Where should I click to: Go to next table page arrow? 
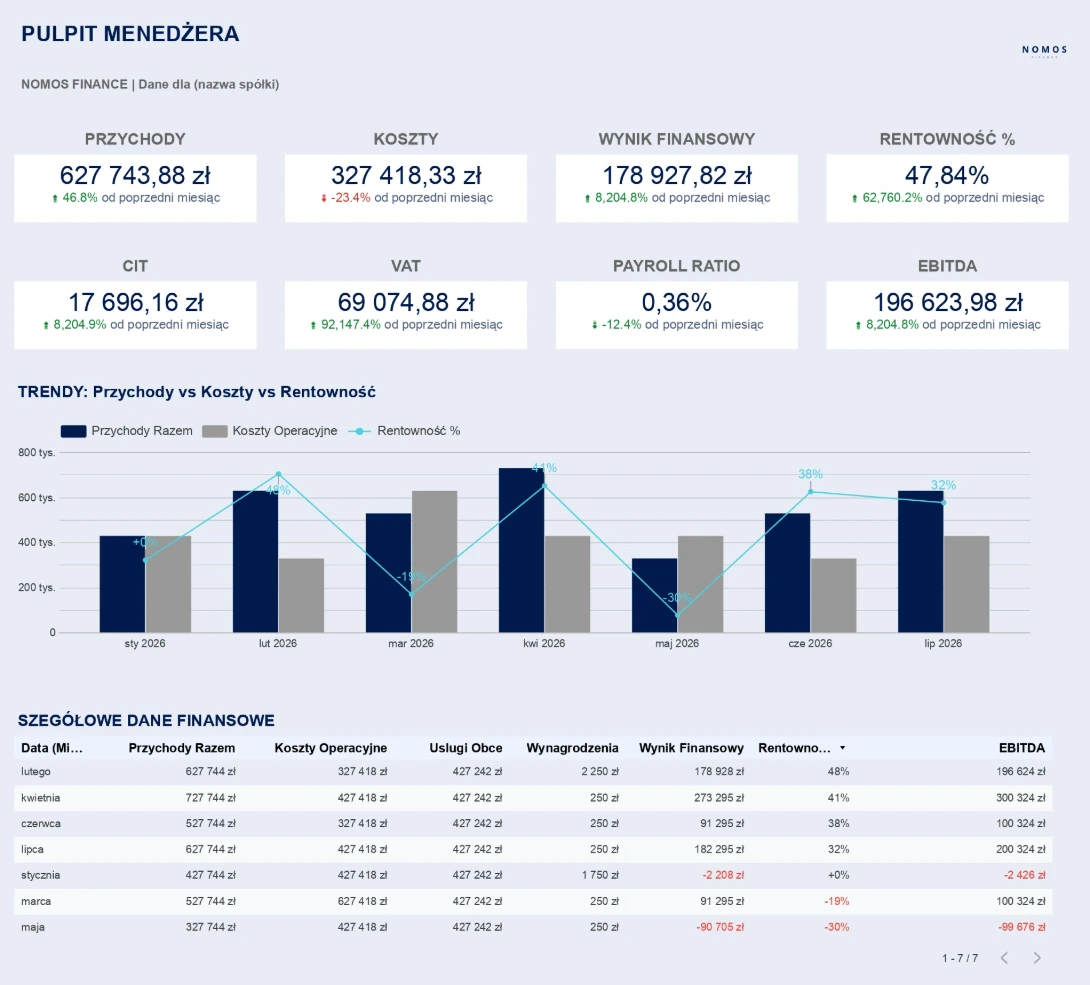point(1037,958)
